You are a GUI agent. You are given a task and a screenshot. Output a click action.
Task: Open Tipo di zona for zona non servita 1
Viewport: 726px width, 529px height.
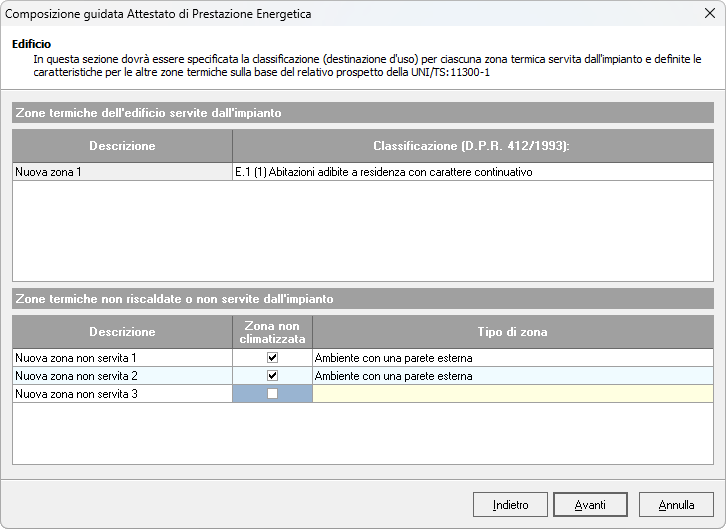[x=512, y=357]
